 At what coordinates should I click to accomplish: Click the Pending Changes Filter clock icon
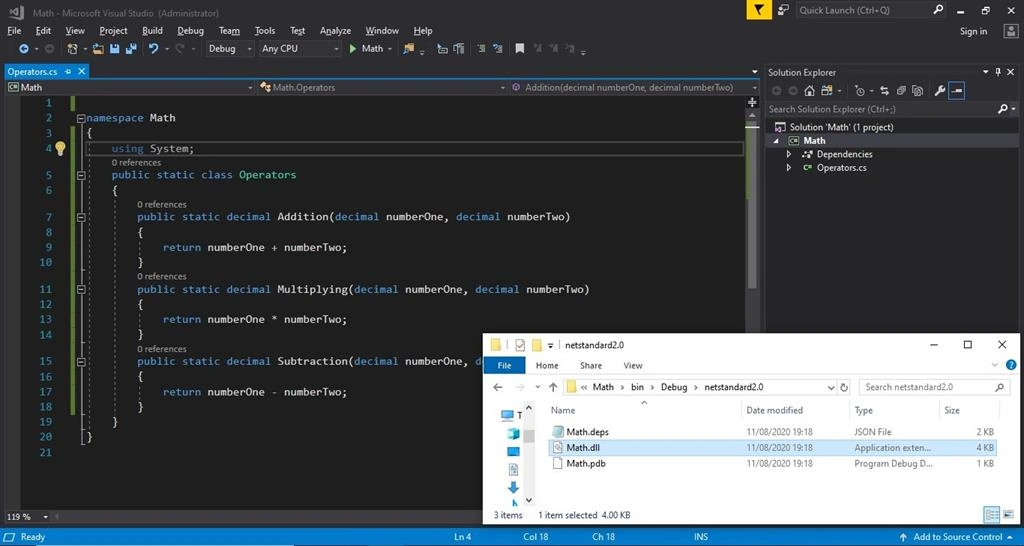pos(859,91)
